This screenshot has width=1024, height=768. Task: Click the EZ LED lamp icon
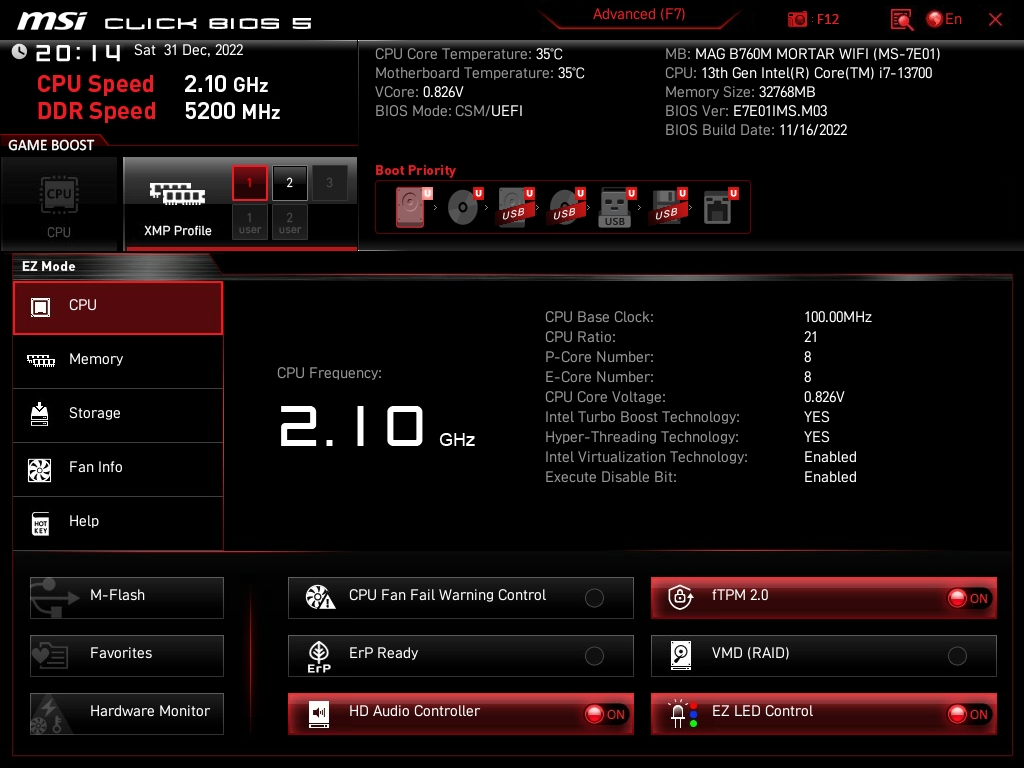[682, 714]
